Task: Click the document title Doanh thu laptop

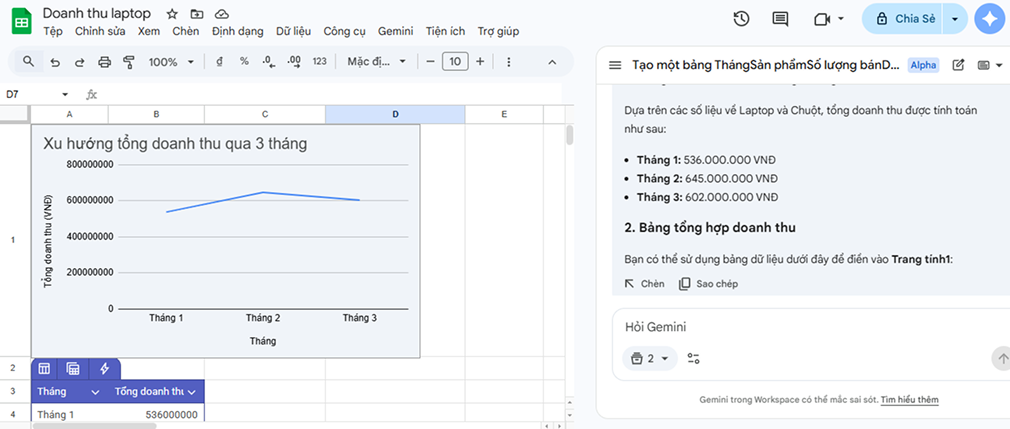Action: 97,14
